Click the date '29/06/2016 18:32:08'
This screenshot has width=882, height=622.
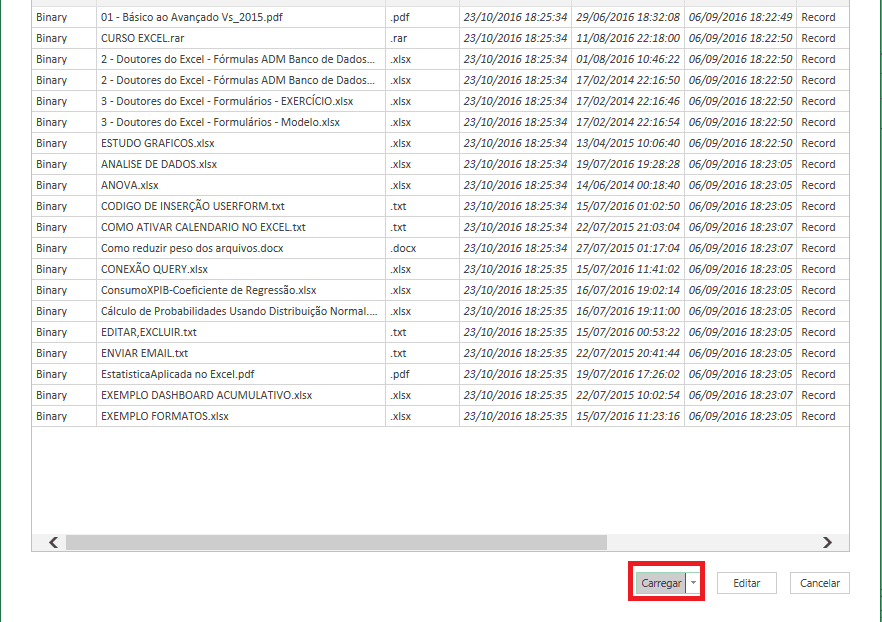tap(628, 17)
